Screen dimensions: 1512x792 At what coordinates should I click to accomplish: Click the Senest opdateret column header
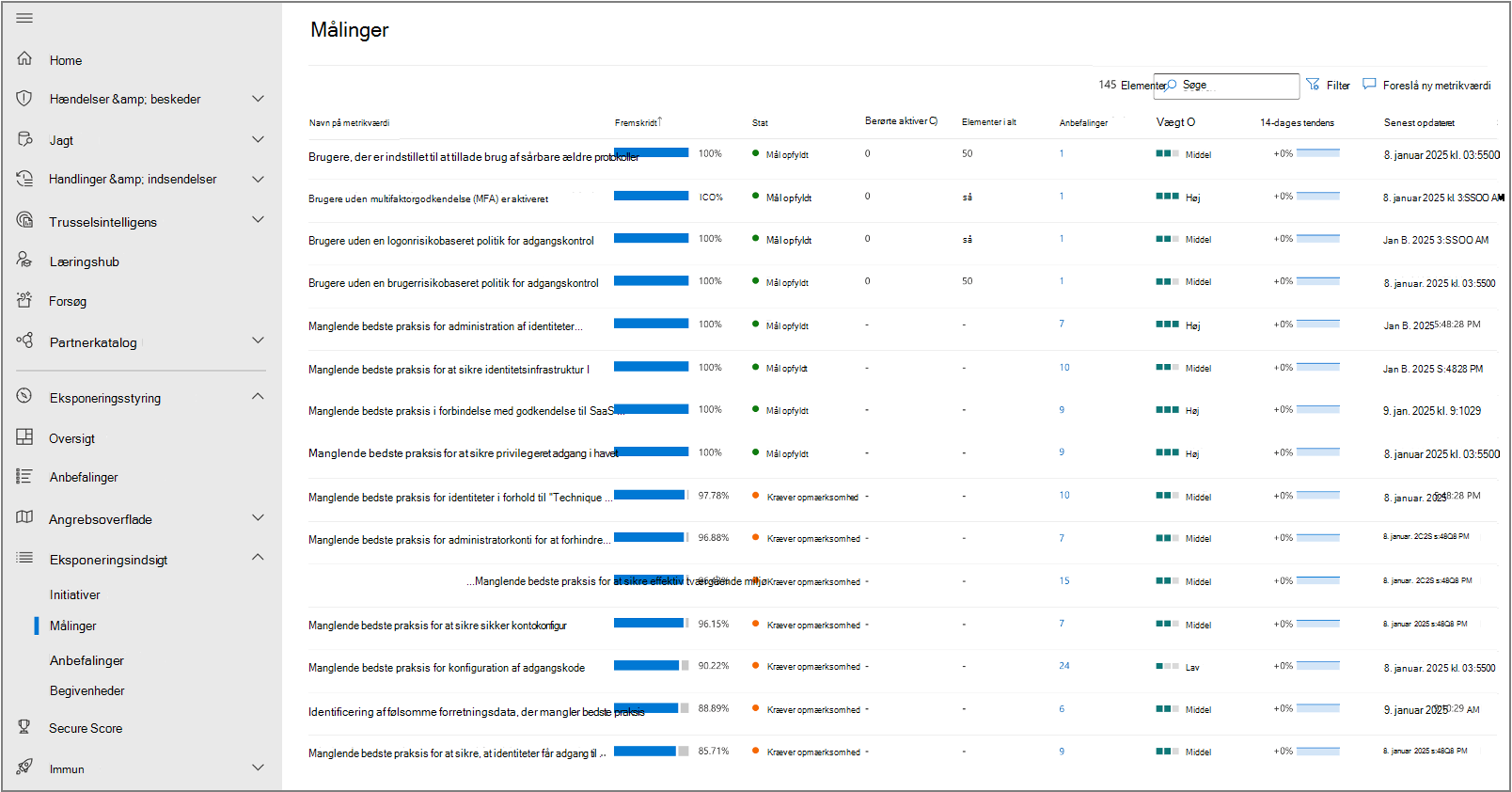(x=1419, y=123)
